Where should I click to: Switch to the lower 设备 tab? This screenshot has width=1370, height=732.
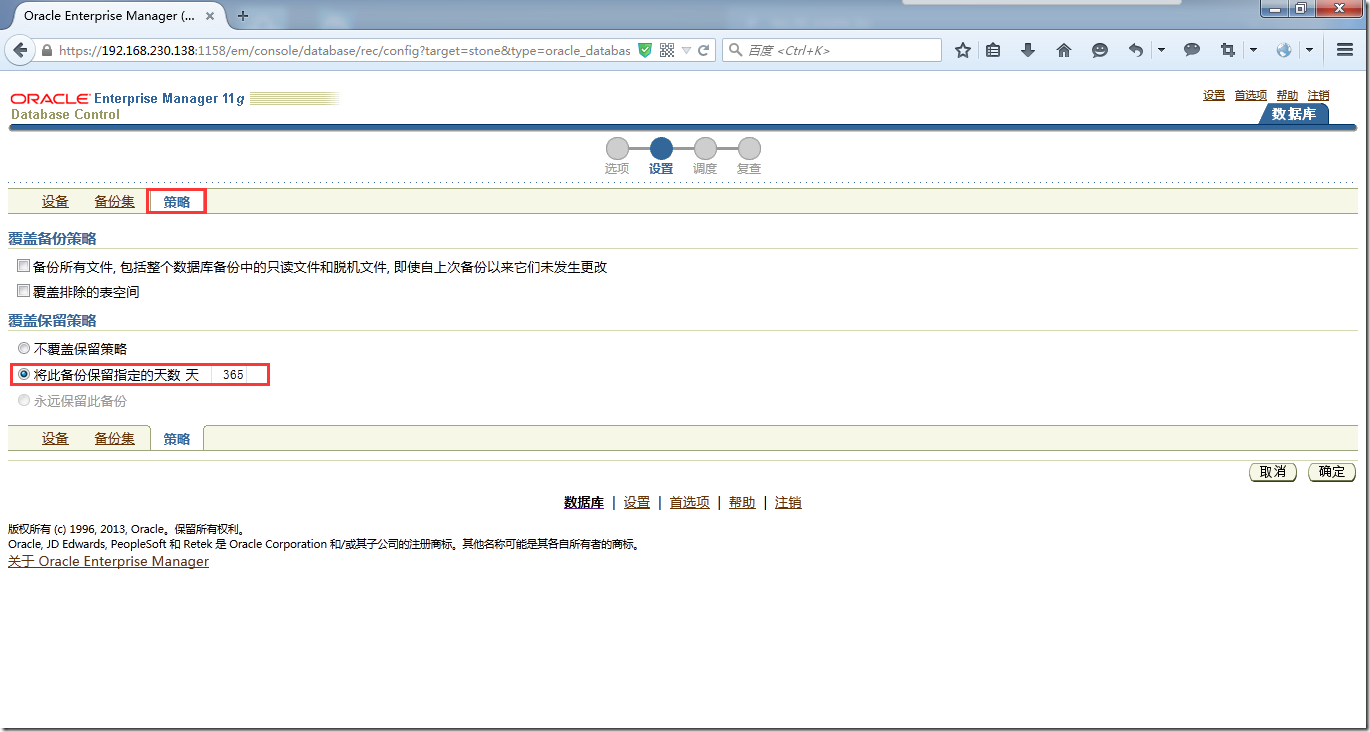(x=55, y=438)
